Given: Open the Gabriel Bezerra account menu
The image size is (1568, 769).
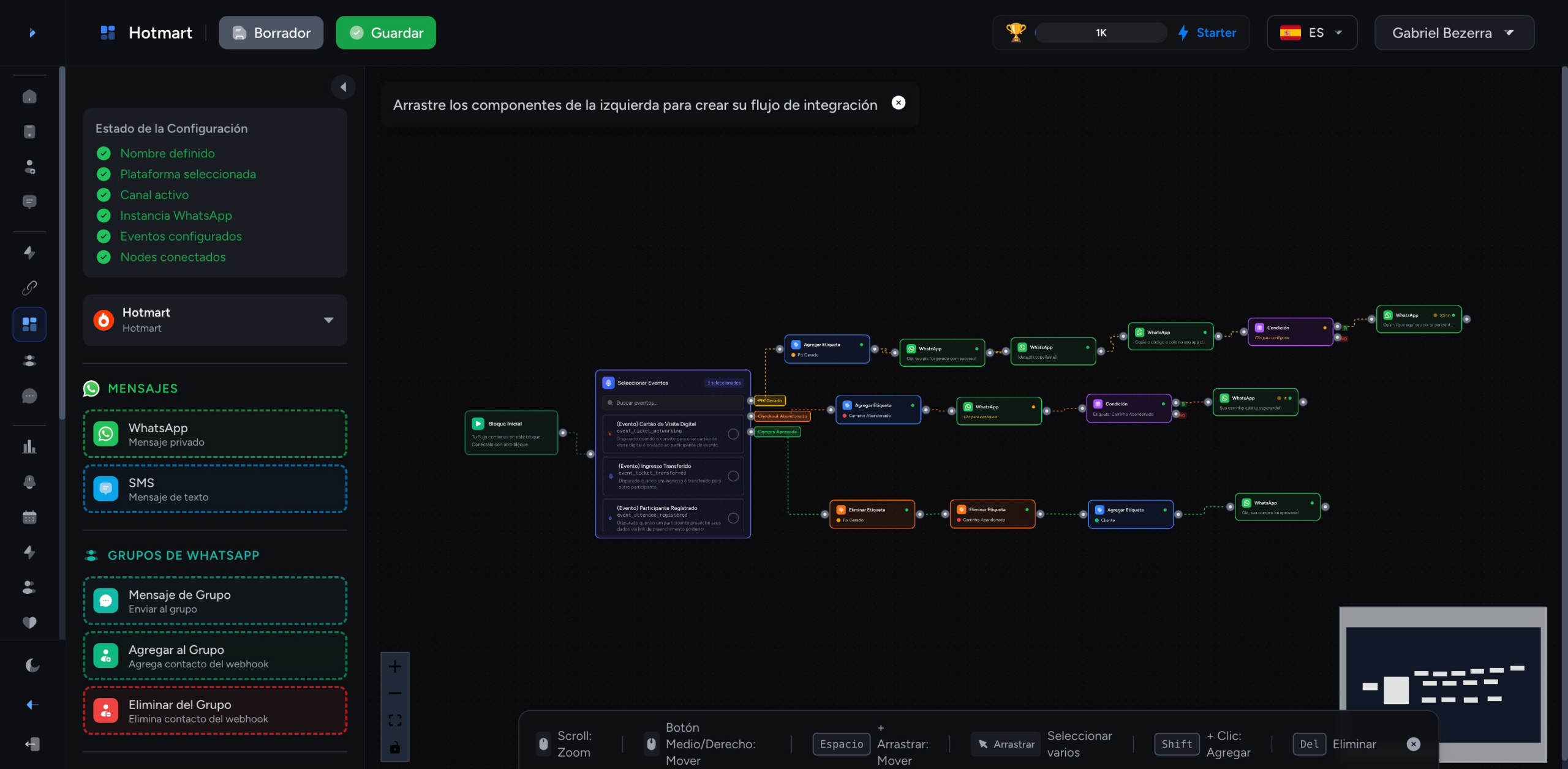Looking at the screenshot, I should click(1454, 32).
